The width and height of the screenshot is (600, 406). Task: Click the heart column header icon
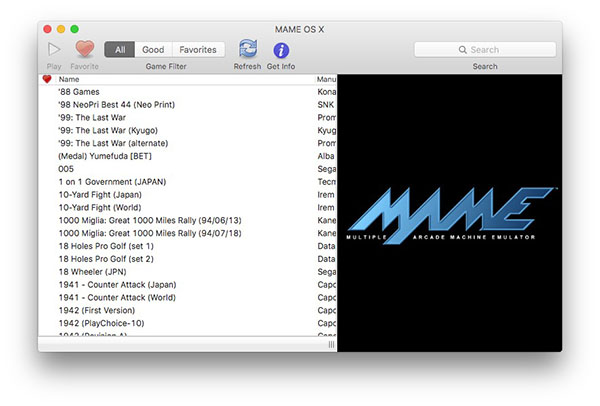(47, 79)
